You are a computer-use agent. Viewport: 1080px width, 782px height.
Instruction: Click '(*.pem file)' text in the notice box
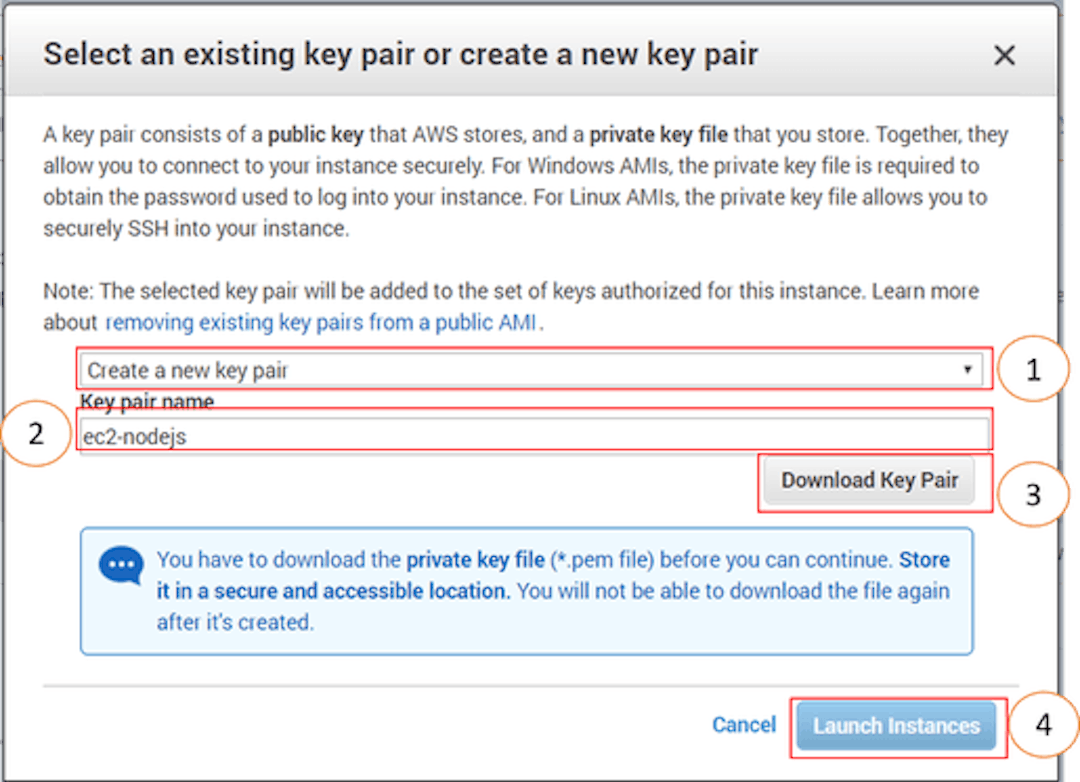pyautogui.click(x=601, y=560)
